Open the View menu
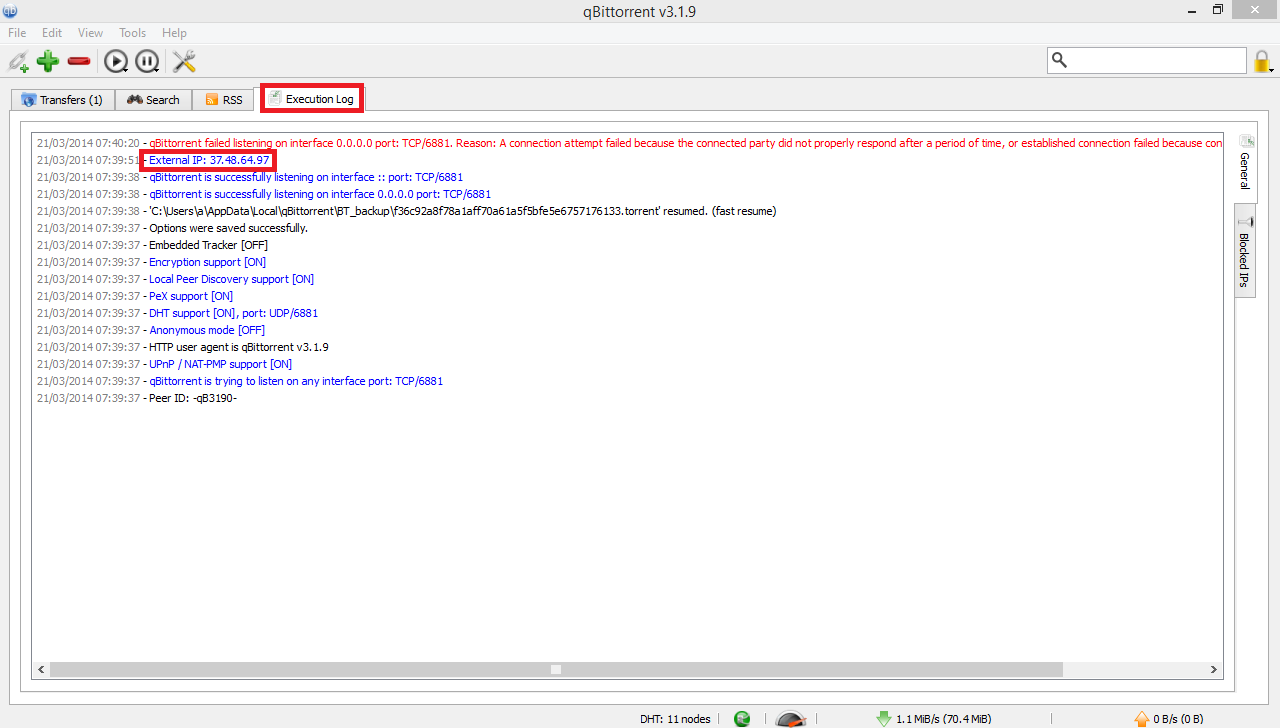Viewport: 1280px width, 728px height. coord(90,33)
